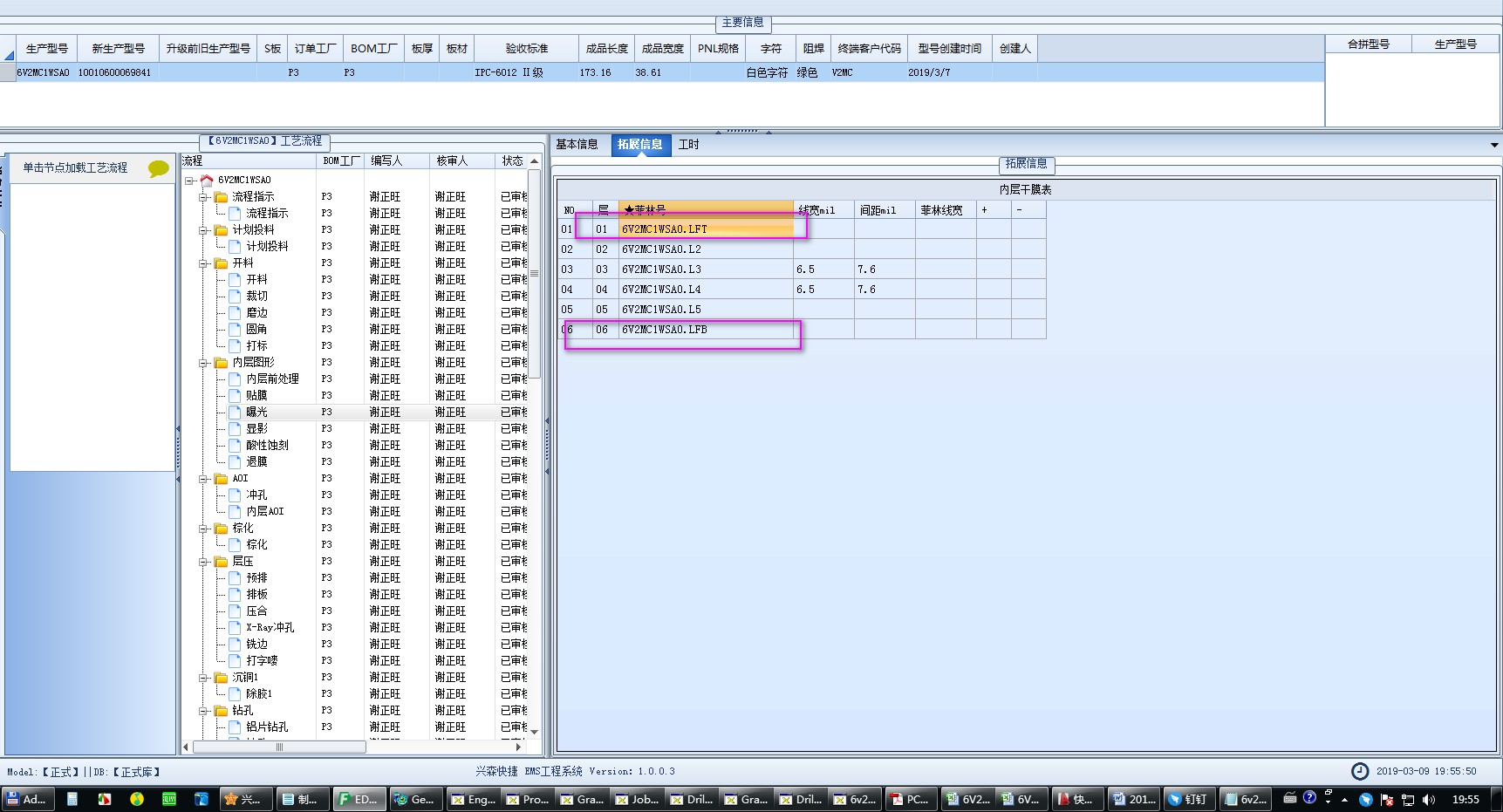Collapse the 棕化 folder node
The width and height of the screenshot is (1503, 812).
pyautogui.click(x=203, y=529)
